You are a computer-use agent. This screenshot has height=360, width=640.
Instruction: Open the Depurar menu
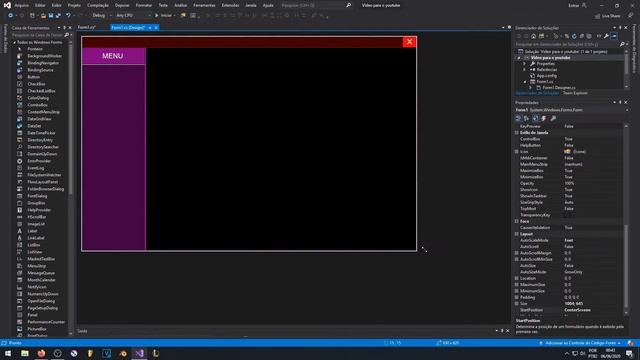click(122, 5)
